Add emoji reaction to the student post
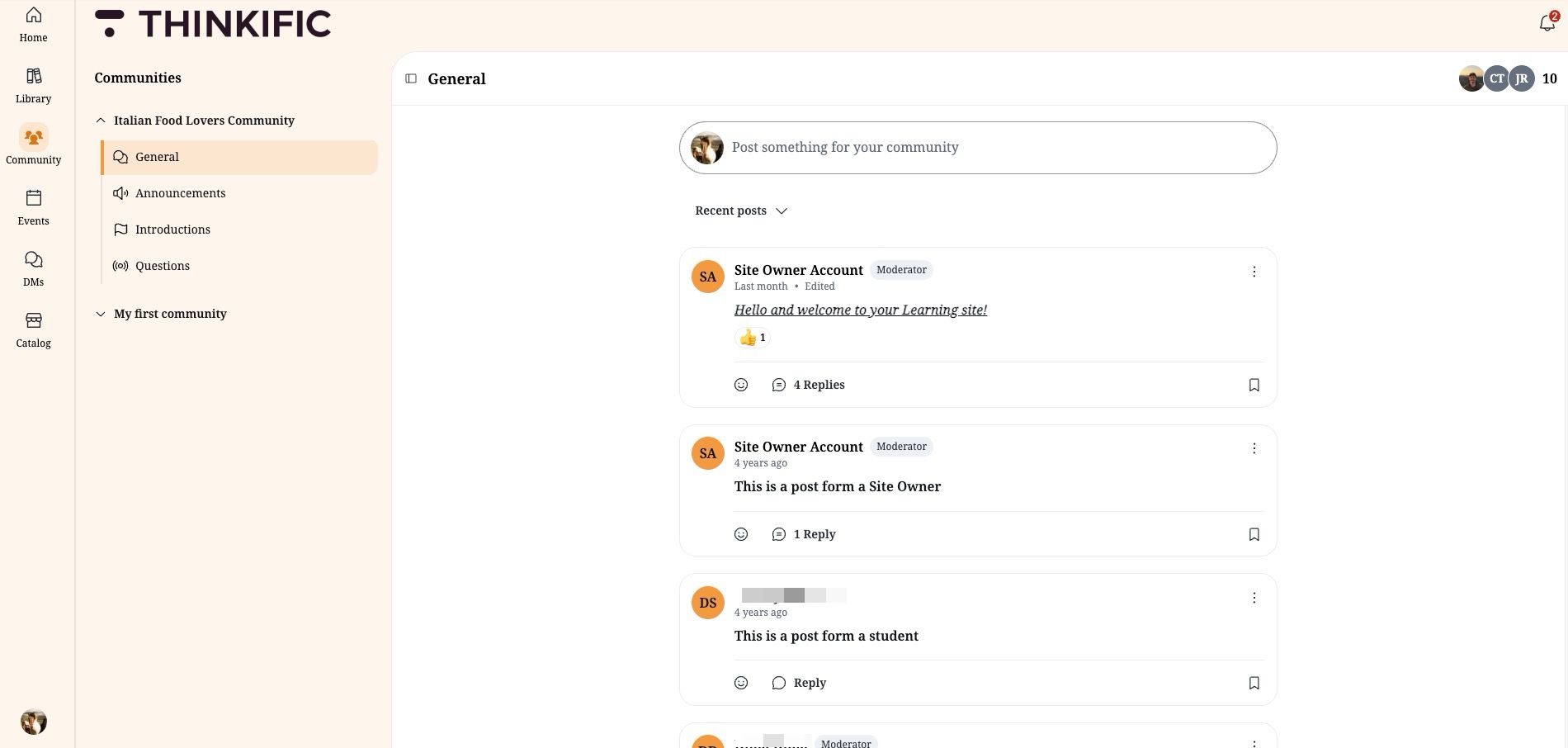Screen dimensions: 1568x748 (741, 683)
